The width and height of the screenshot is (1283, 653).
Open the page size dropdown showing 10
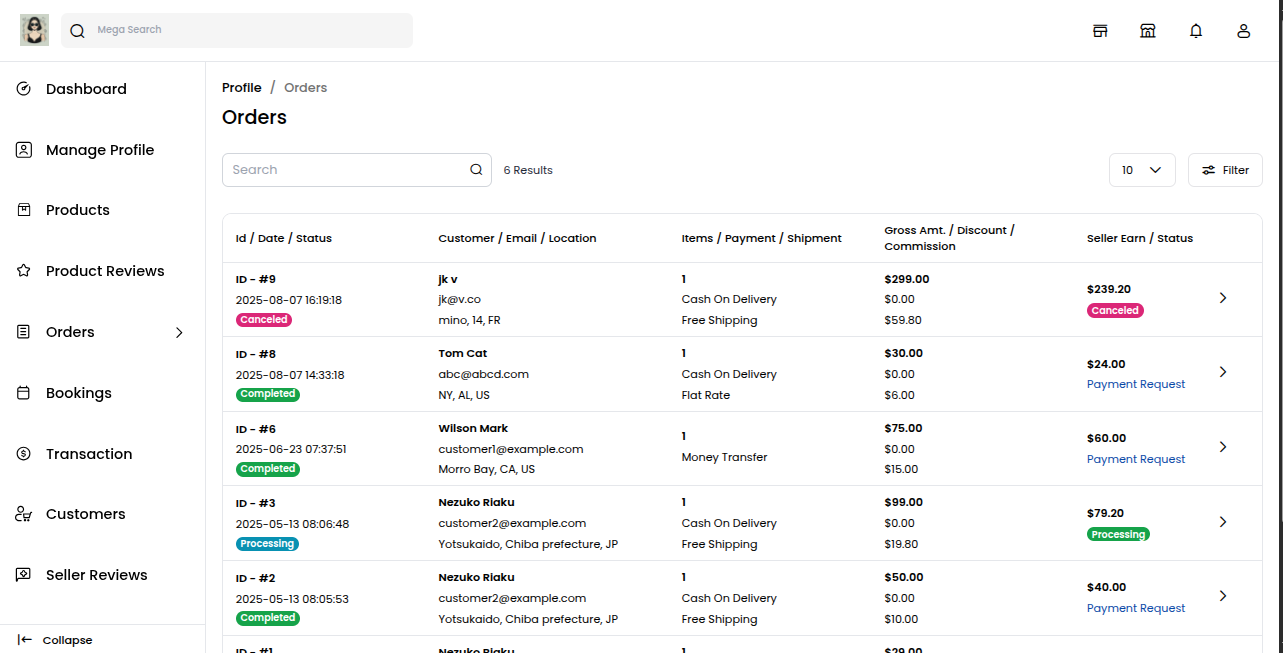tap(1142, 169)
